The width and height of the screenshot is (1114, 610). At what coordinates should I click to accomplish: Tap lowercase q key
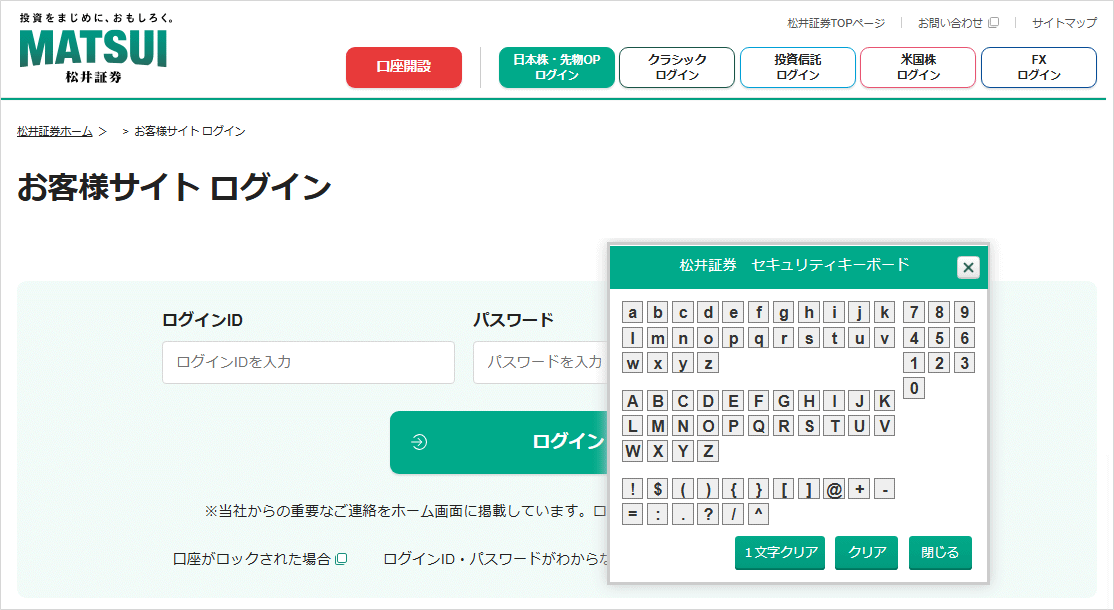click(x=759, y=338)
